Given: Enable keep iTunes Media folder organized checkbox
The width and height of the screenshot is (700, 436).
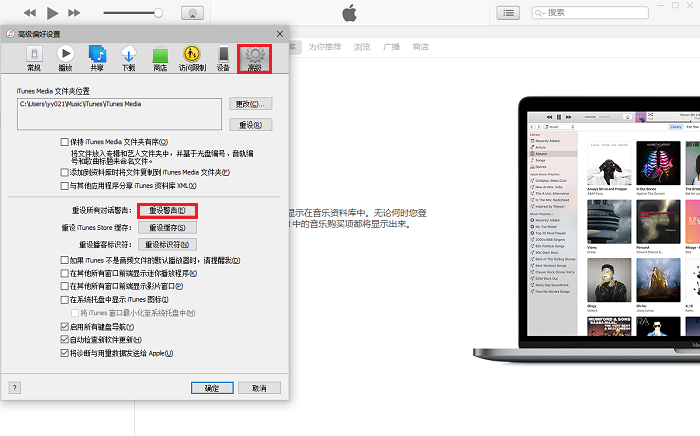Looking at the screenshot, I should tap(64, 142).
